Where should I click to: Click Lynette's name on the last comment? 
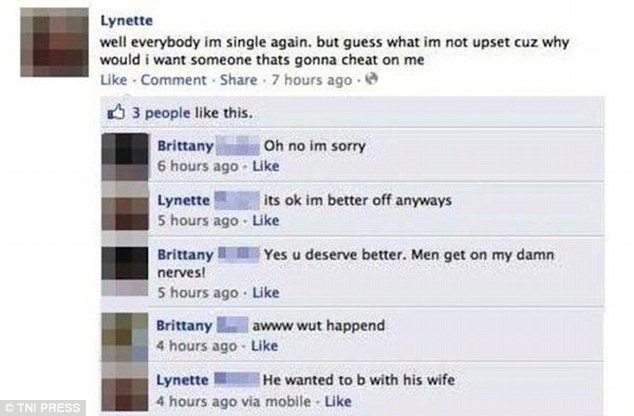182,380
